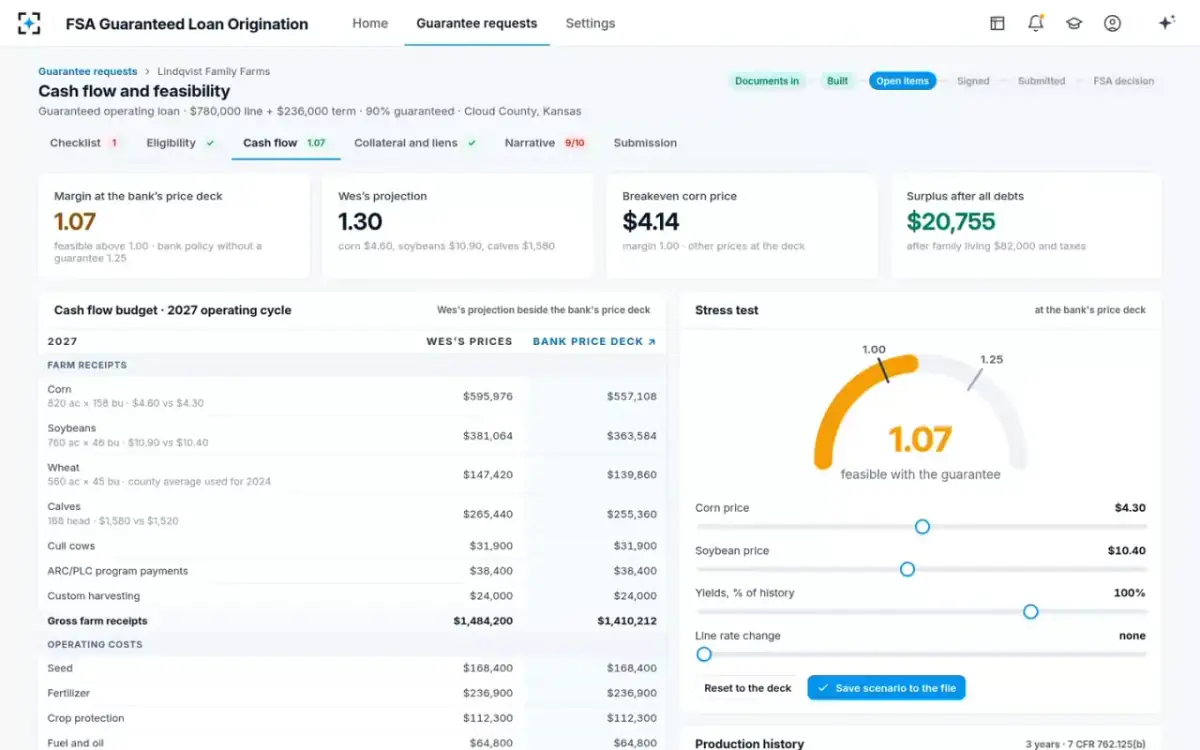The width and height of the screenshot is (1200, 750).
Task: Open Collateral and liens tab
Action: click(x=415, y=143)
